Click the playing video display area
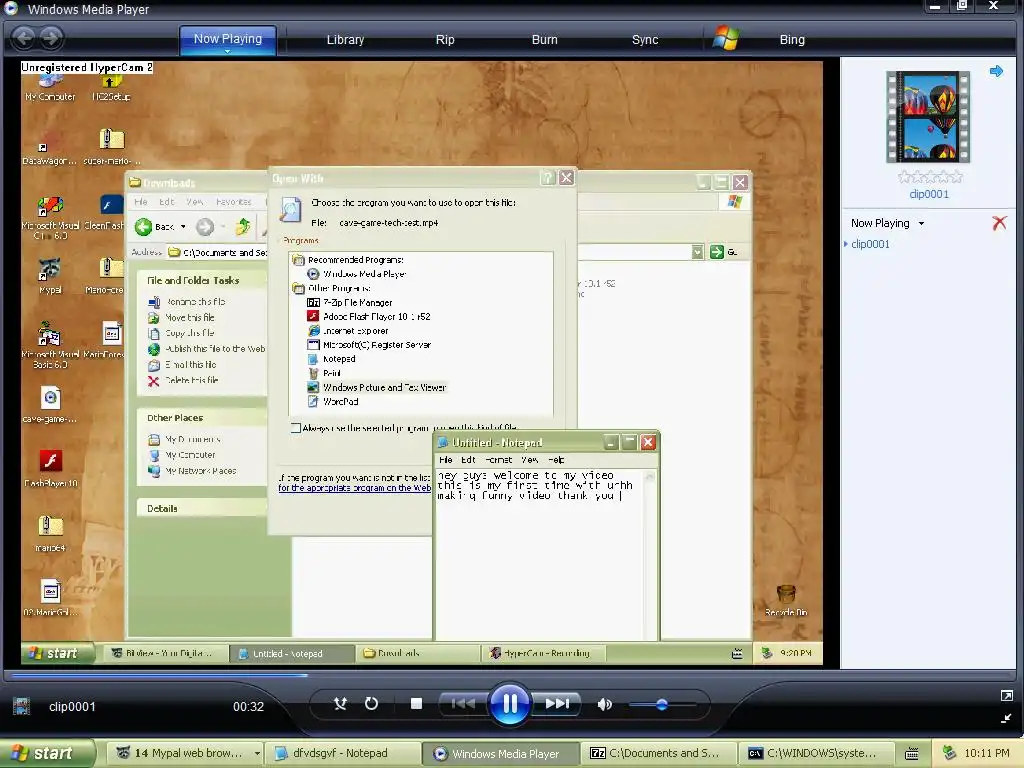Screen dimensions: 1024x768 tap(421, 363)
